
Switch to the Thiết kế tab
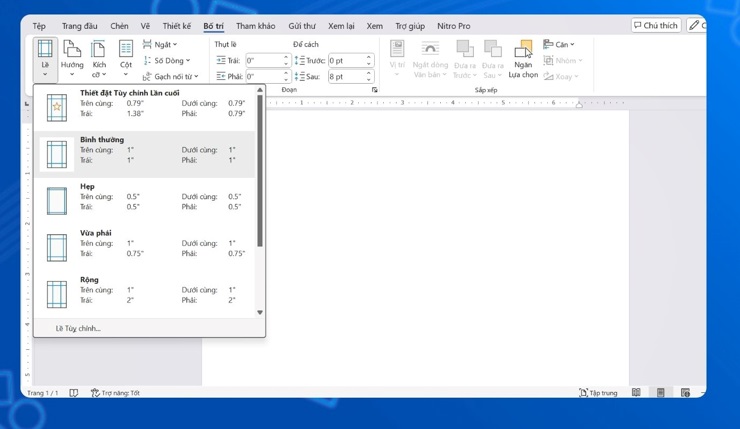[176, 26]
